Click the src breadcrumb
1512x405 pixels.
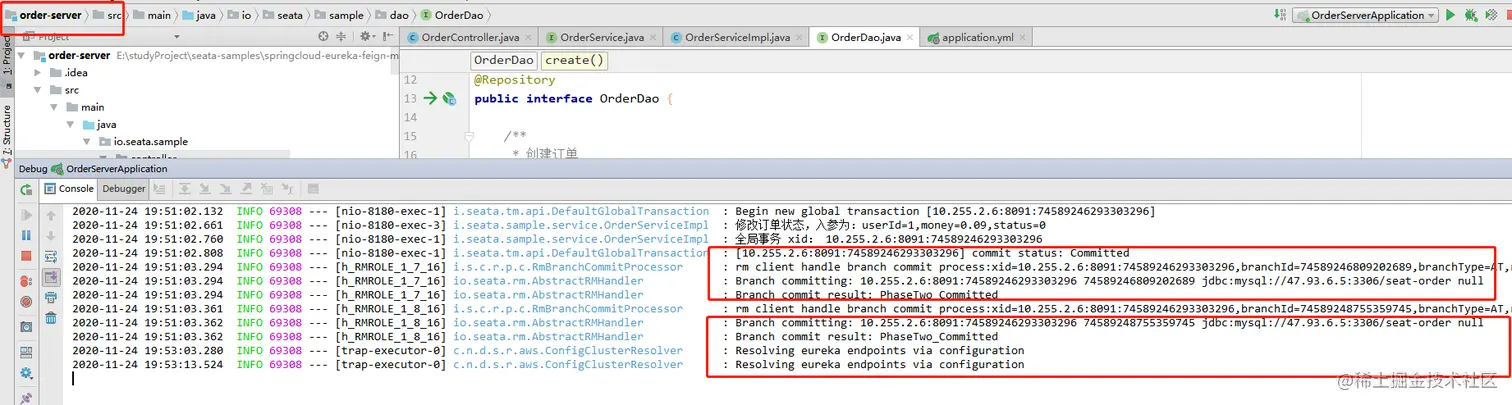click(x=107, y=16)
